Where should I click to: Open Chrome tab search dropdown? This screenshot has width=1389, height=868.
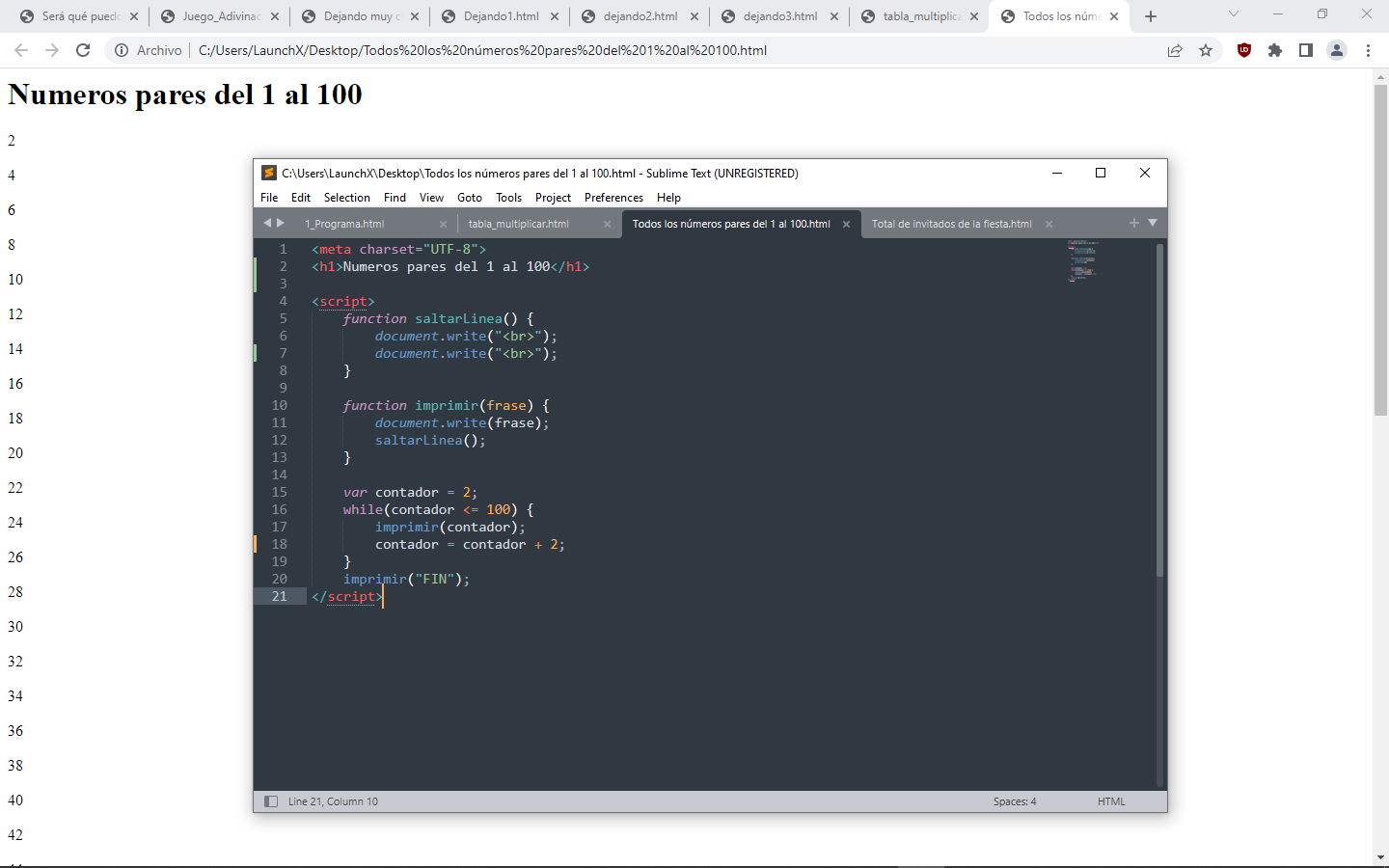coord(1233,14)
